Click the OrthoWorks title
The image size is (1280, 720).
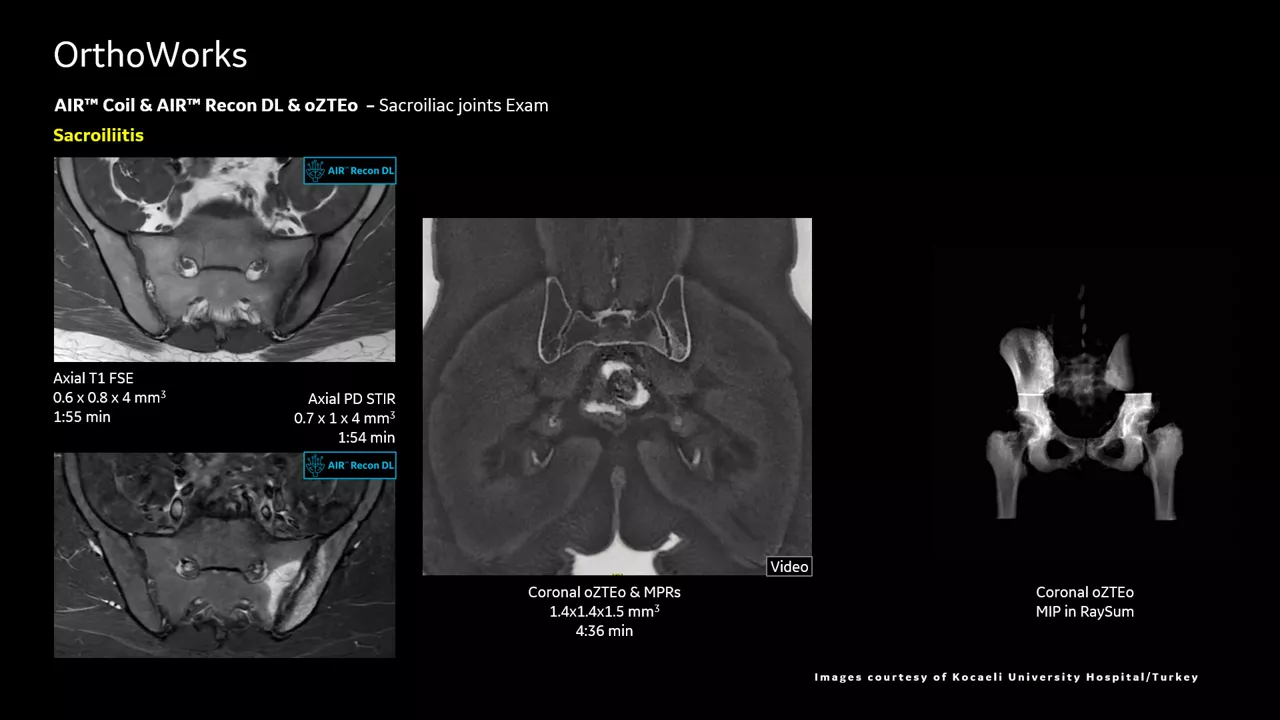pyautogui.click(x=150, y=54)
